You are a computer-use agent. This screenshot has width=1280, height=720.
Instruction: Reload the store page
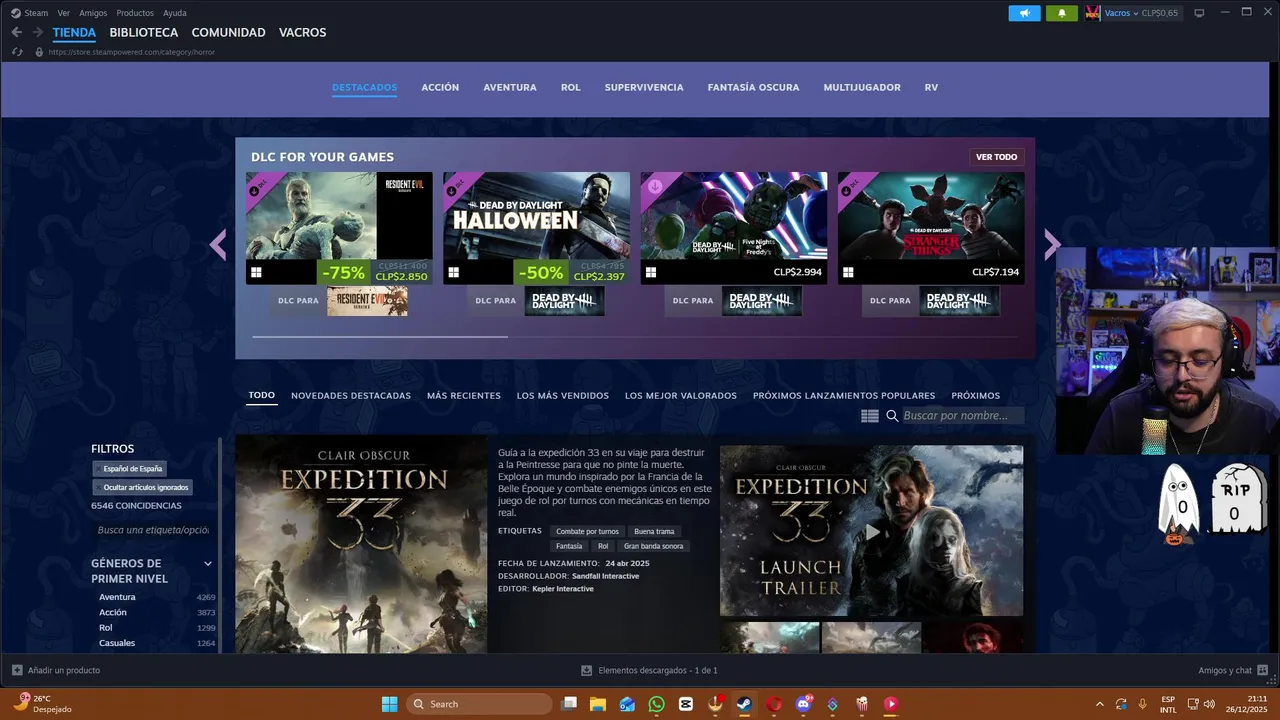17,52
